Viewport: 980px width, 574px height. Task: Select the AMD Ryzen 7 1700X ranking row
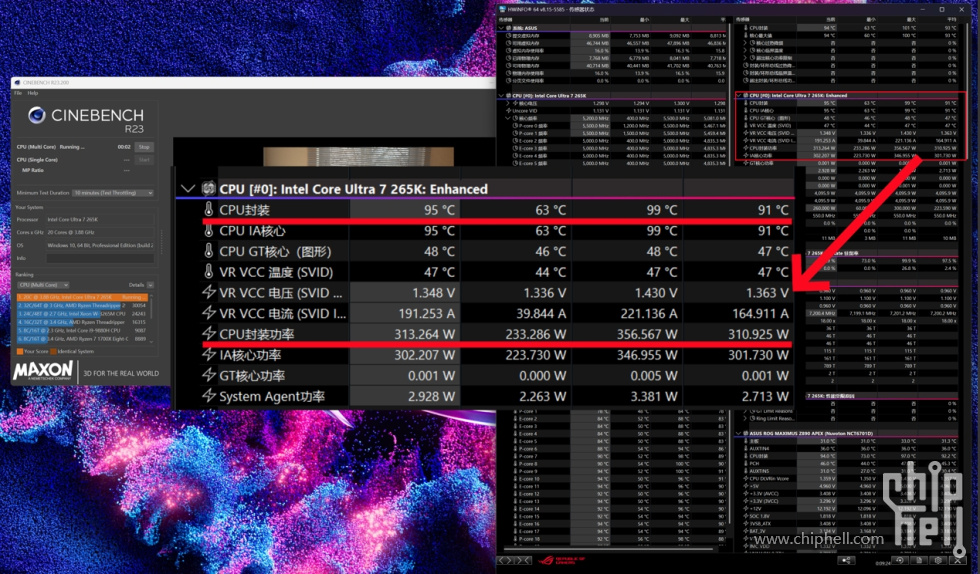[x=82, y=339]
